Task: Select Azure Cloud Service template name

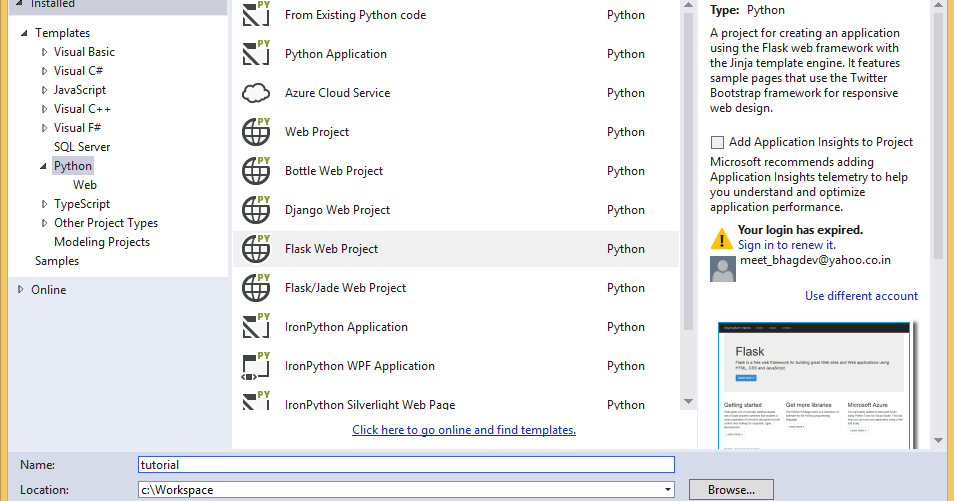Action: pos(338,93)
